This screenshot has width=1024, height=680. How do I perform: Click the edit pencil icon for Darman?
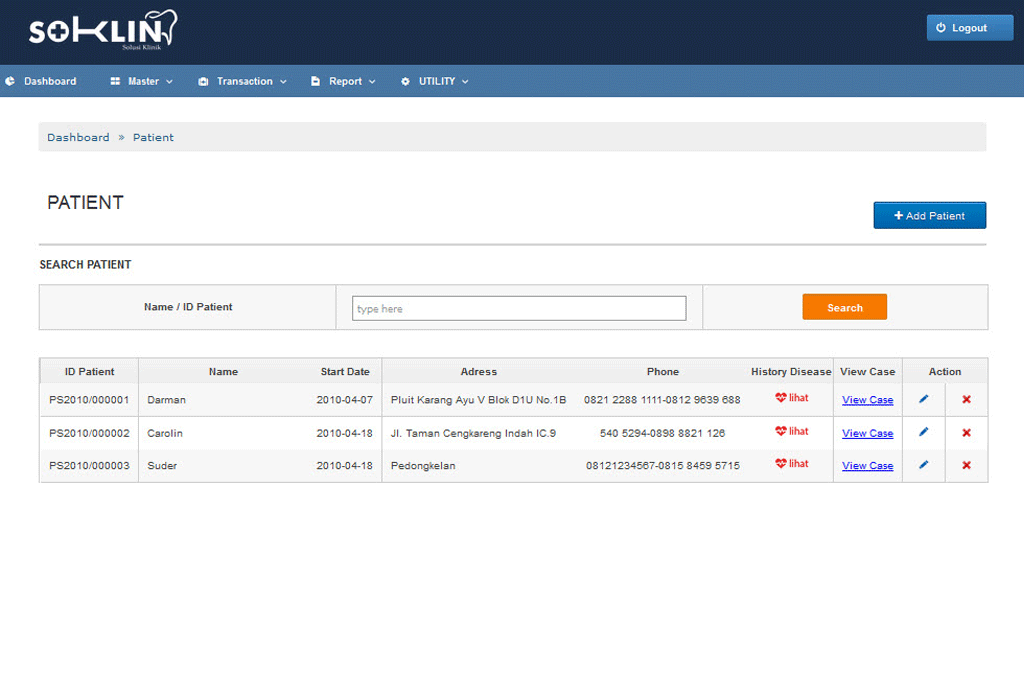(x=924, y=399)
